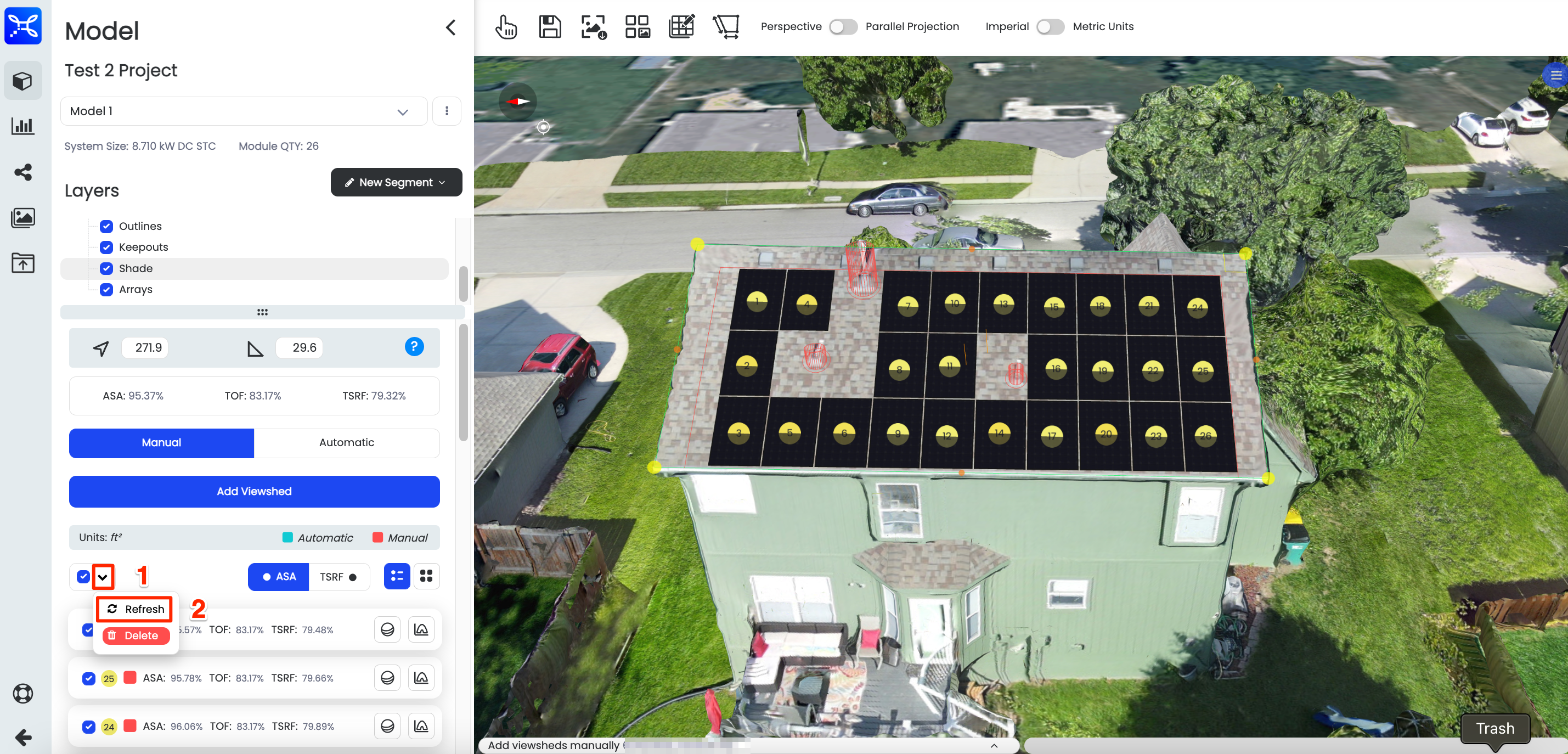Select the ASA display mode
Screen dimensions: 1568x754
(278, 577)
